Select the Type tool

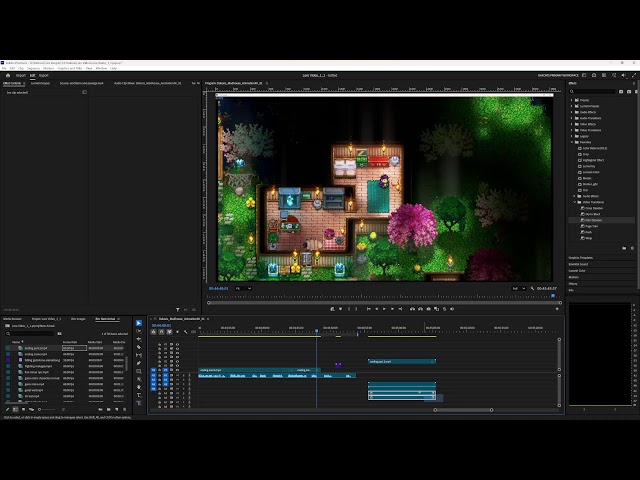(139, 395)
